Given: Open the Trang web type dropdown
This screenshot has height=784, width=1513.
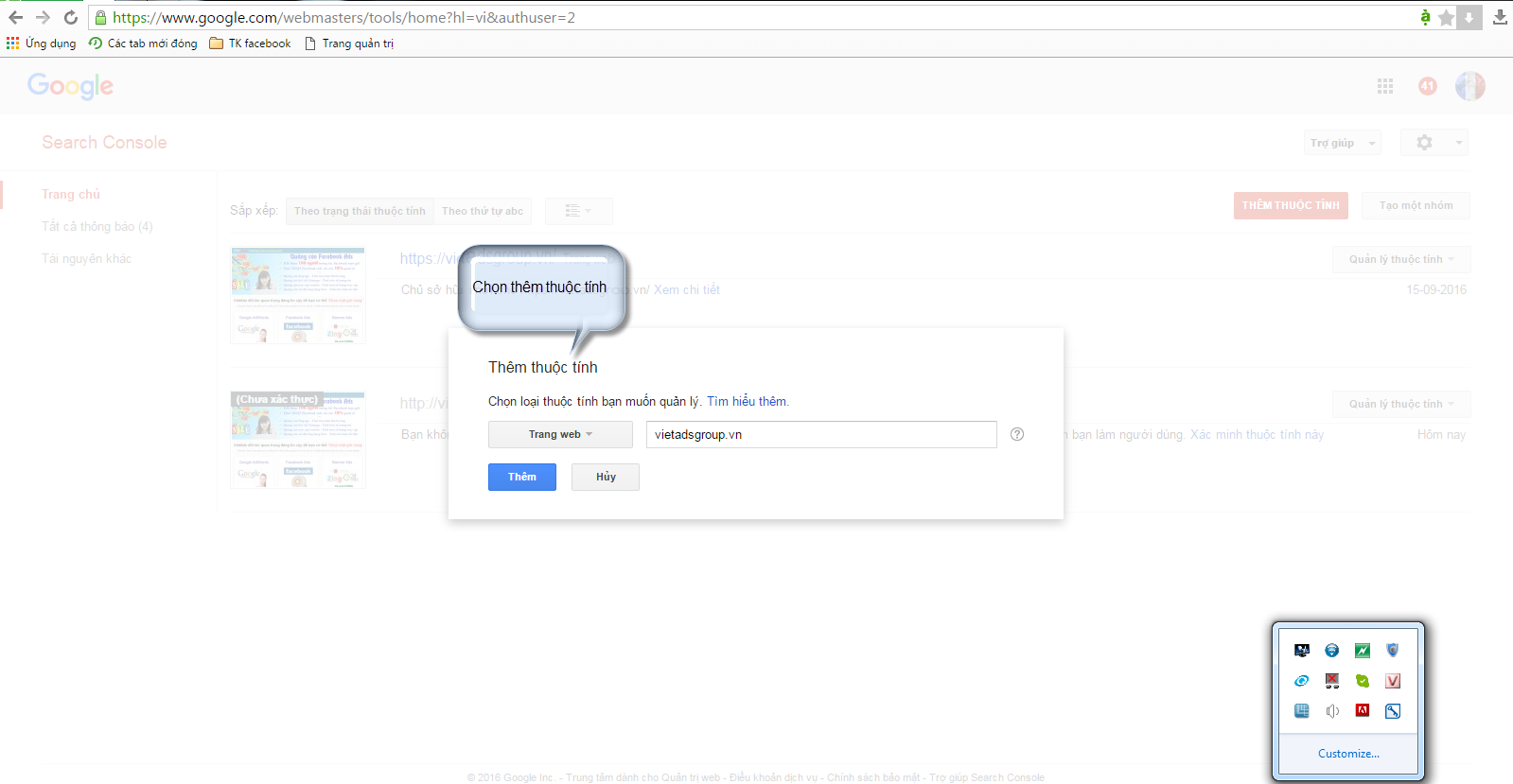Looking at the screenshot, I should [560, 434].
